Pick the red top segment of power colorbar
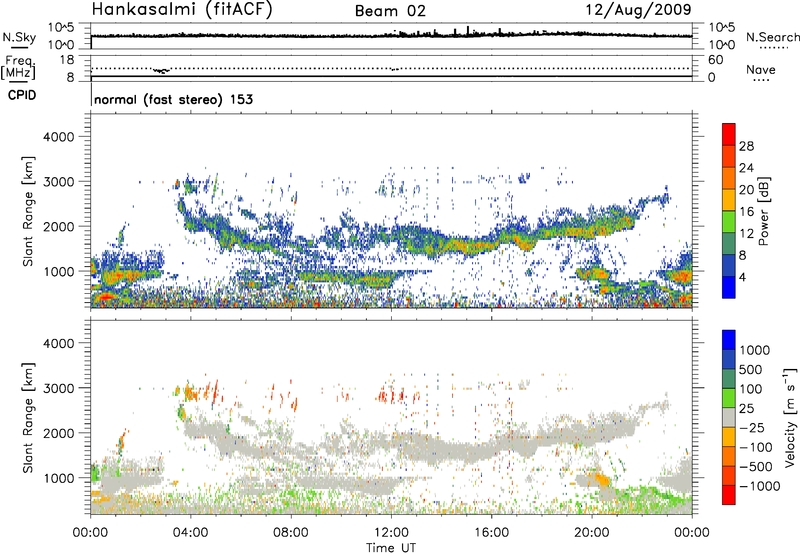The width and height of the screenshot is (800, 554). point(729,134)
